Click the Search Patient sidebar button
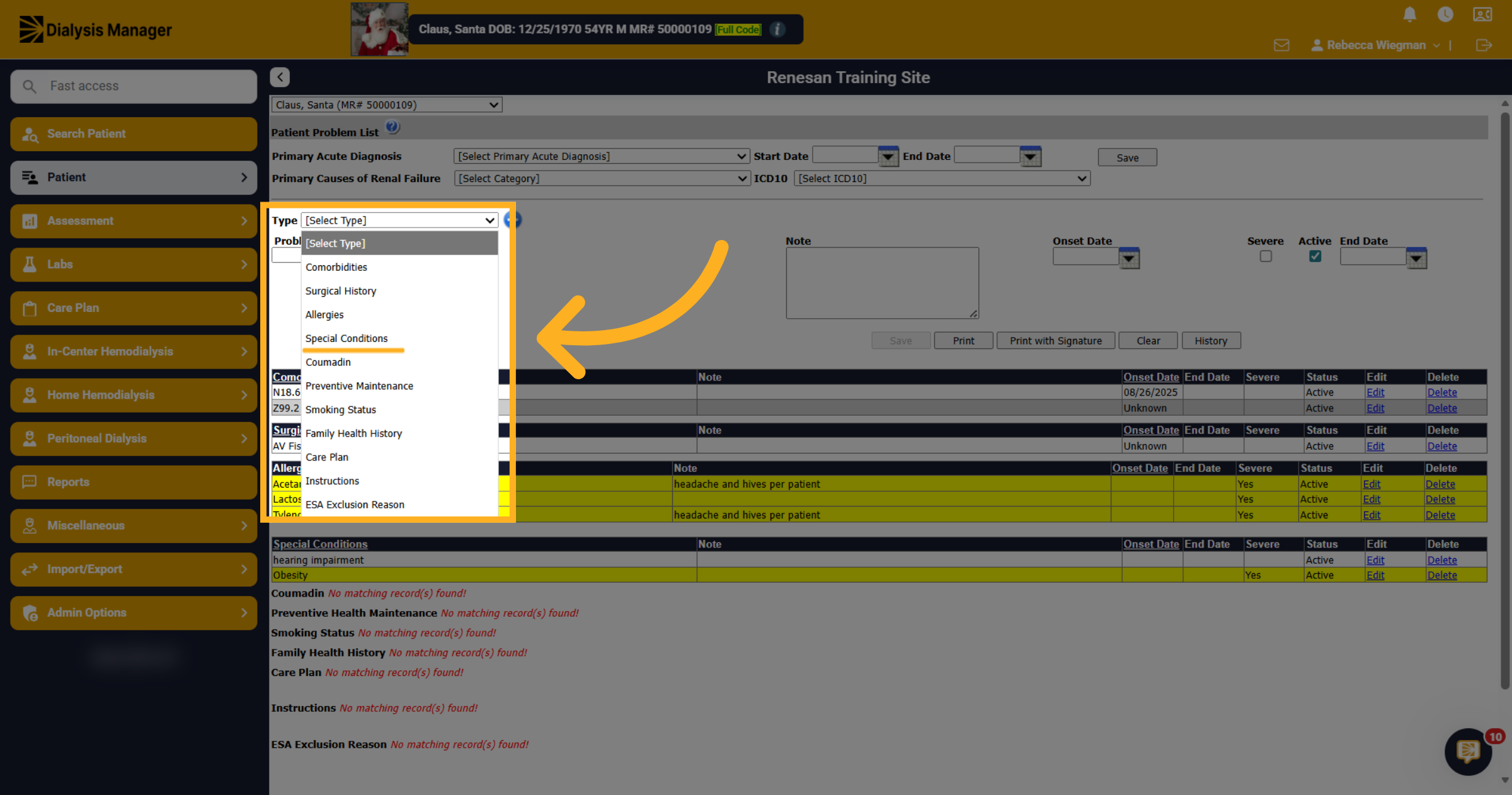 (x=134, y=134)
